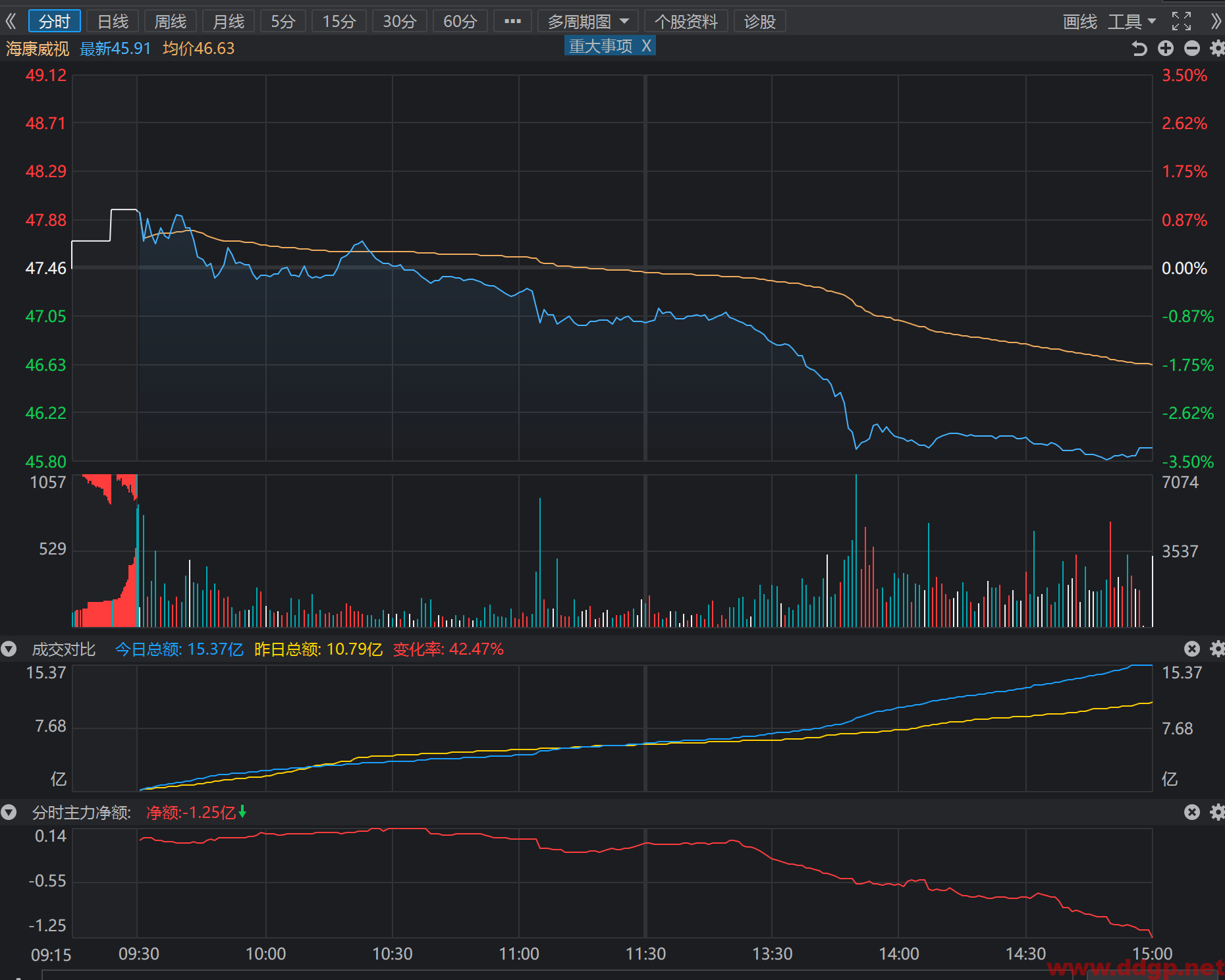The width and height of the screenshot is (1225, 980).
Task: Open settings gear of 成交对比 panel
Action: [1218, 649]
